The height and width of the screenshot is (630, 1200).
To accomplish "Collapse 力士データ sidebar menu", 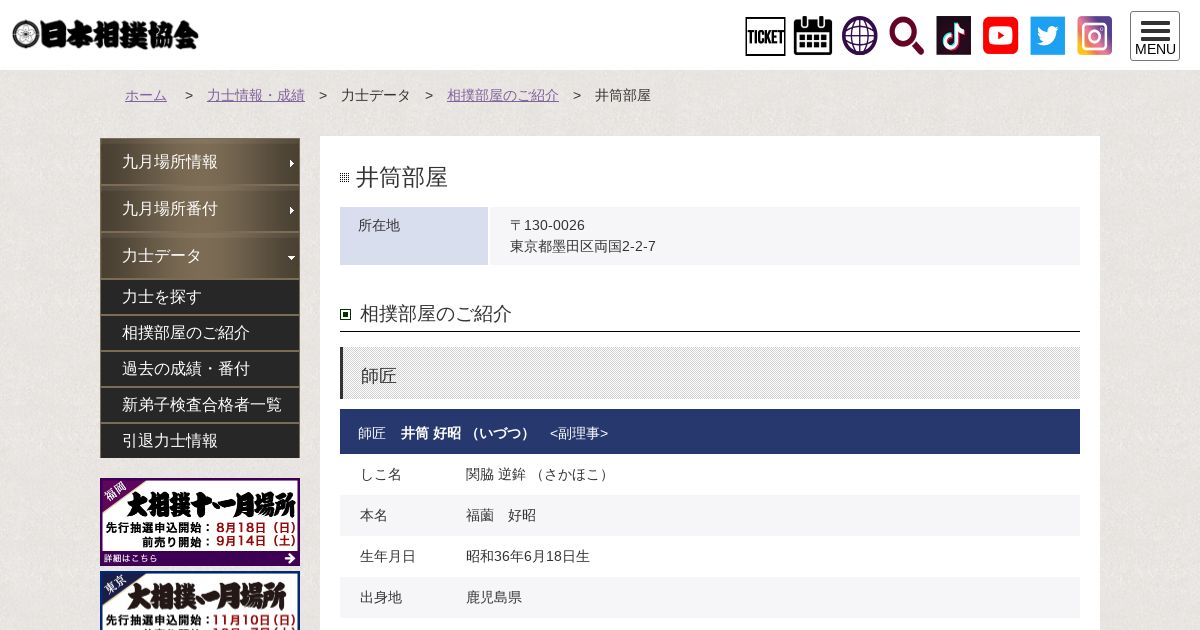I will click(200, 256).
